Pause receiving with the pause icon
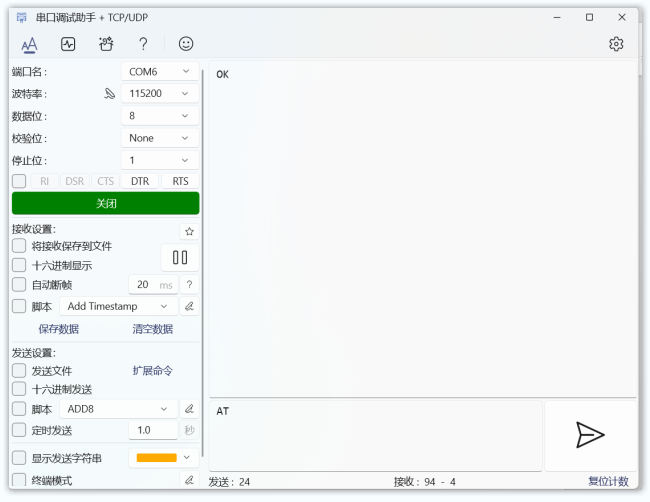 (x=180, y=257)
